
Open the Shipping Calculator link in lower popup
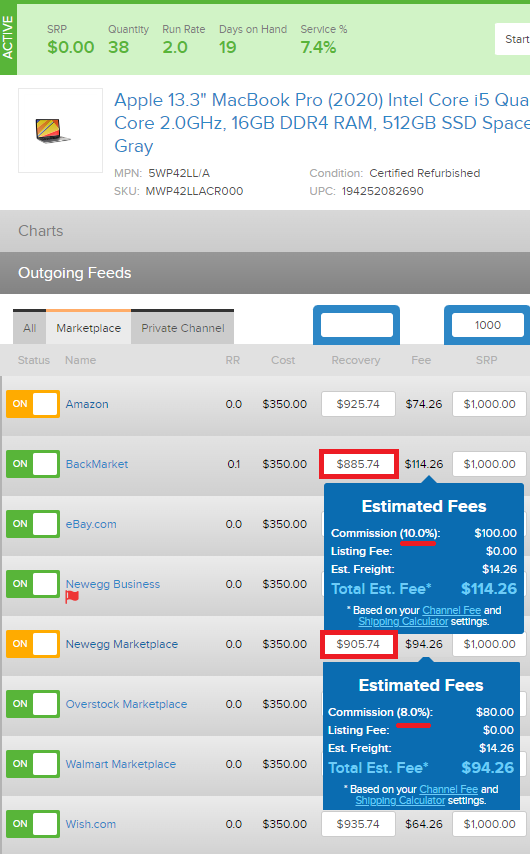(400, 801)
